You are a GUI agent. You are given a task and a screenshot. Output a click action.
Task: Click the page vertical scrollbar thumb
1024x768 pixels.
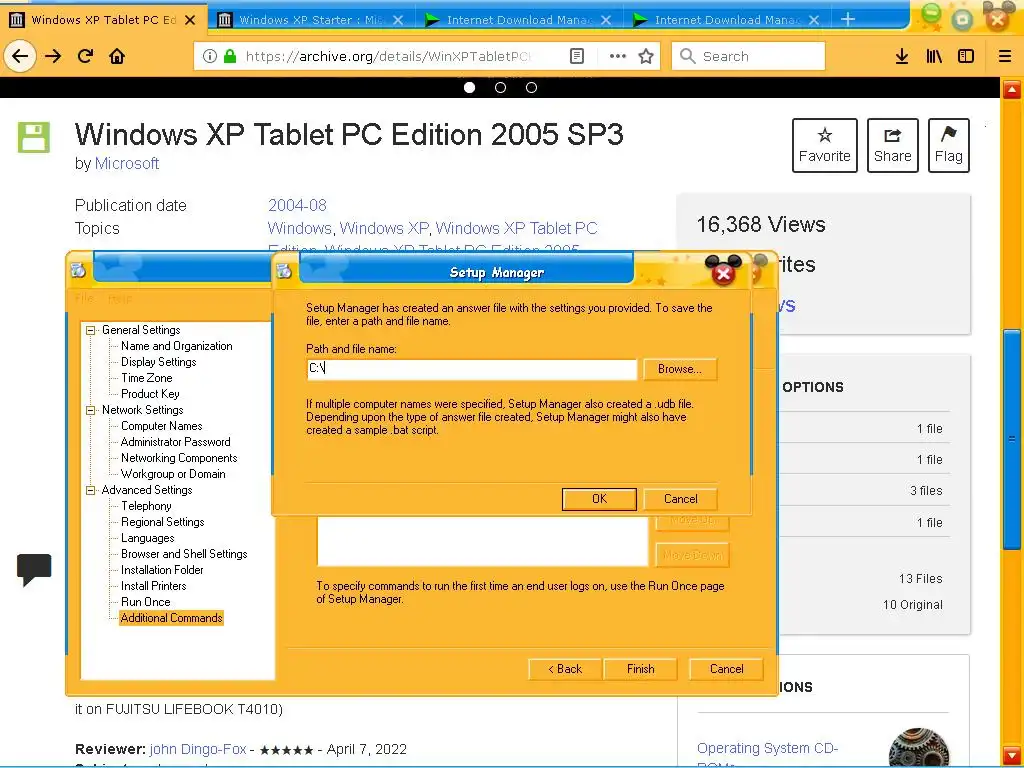click(x=1012, y=439)
